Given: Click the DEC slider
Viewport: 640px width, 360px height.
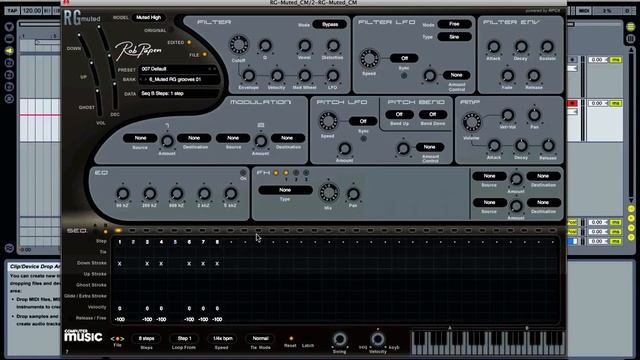Looking at the screenshot, I should [114, 95].
